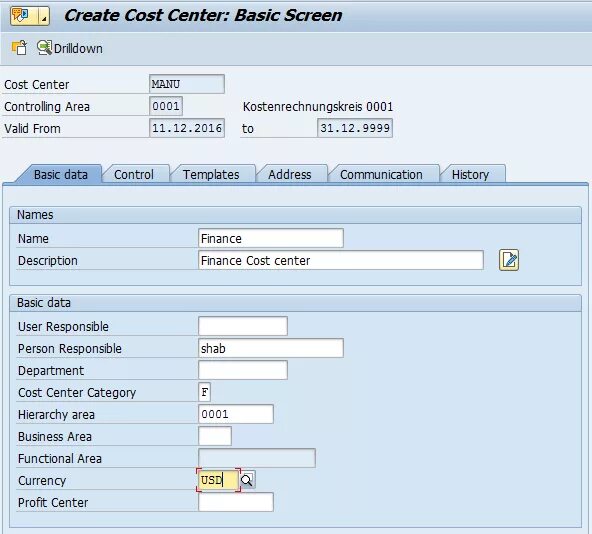Screen dimensions: 592x534
Task: Click the Controlling Area label
Action: [x=47, y=107]
